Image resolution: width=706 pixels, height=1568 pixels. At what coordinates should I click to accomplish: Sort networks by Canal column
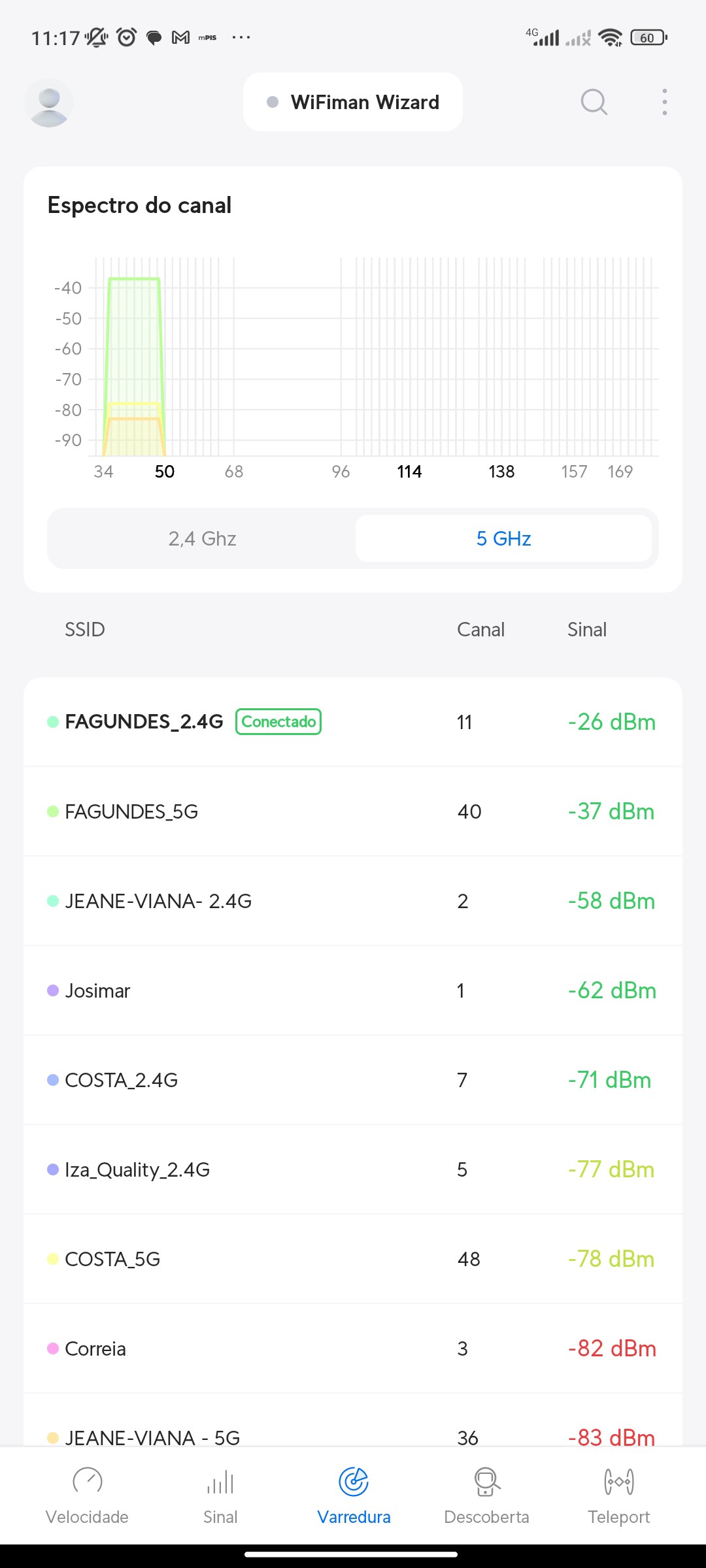point(480,629)
